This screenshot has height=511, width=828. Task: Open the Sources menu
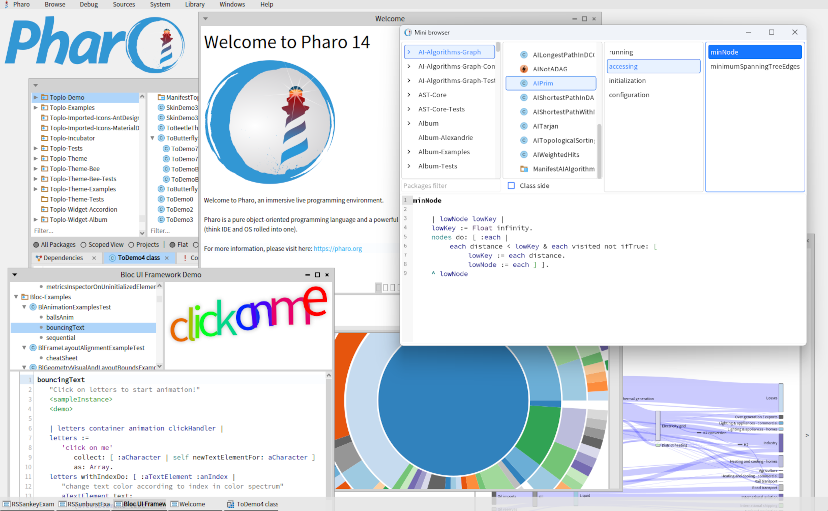click(124, 4)
